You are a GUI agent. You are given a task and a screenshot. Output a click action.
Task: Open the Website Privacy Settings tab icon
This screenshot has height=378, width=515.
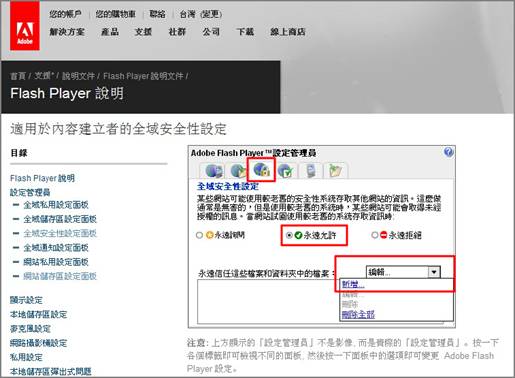click(x=310, y=171)
